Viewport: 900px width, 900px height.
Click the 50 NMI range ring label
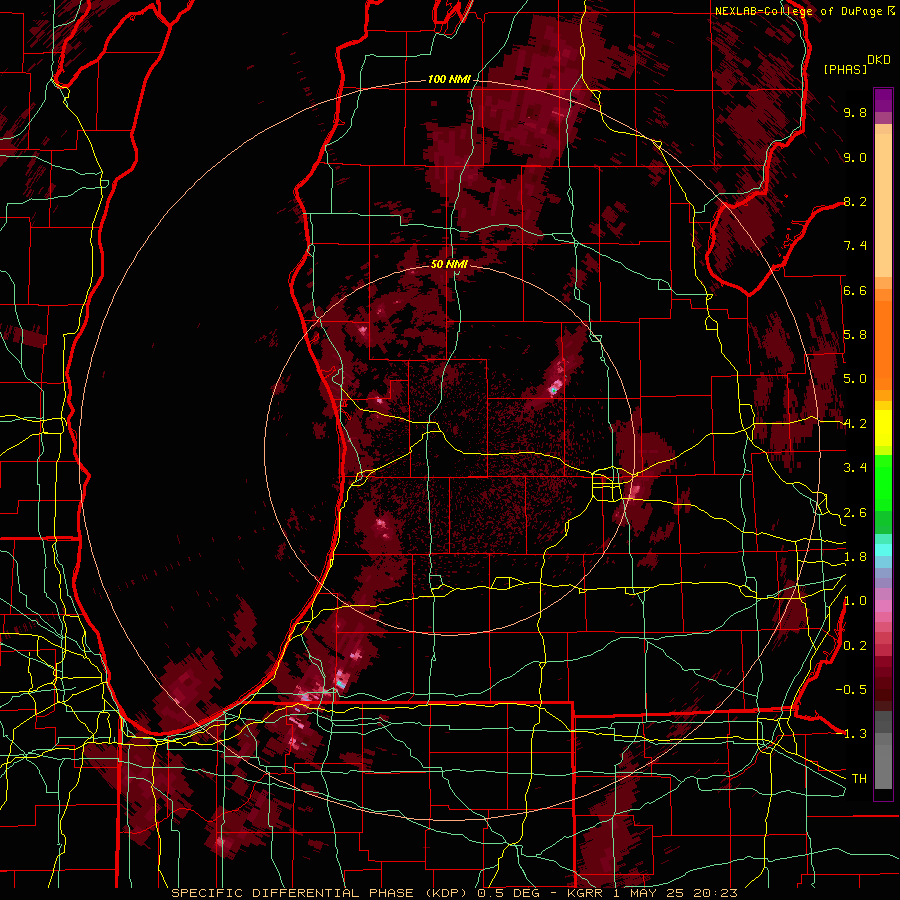click(449, 264)
